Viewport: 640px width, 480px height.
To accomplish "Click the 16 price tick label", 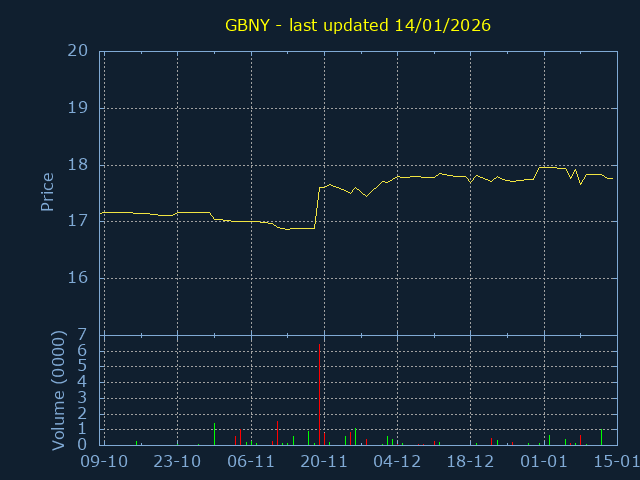I will click(x=79, y=278).
